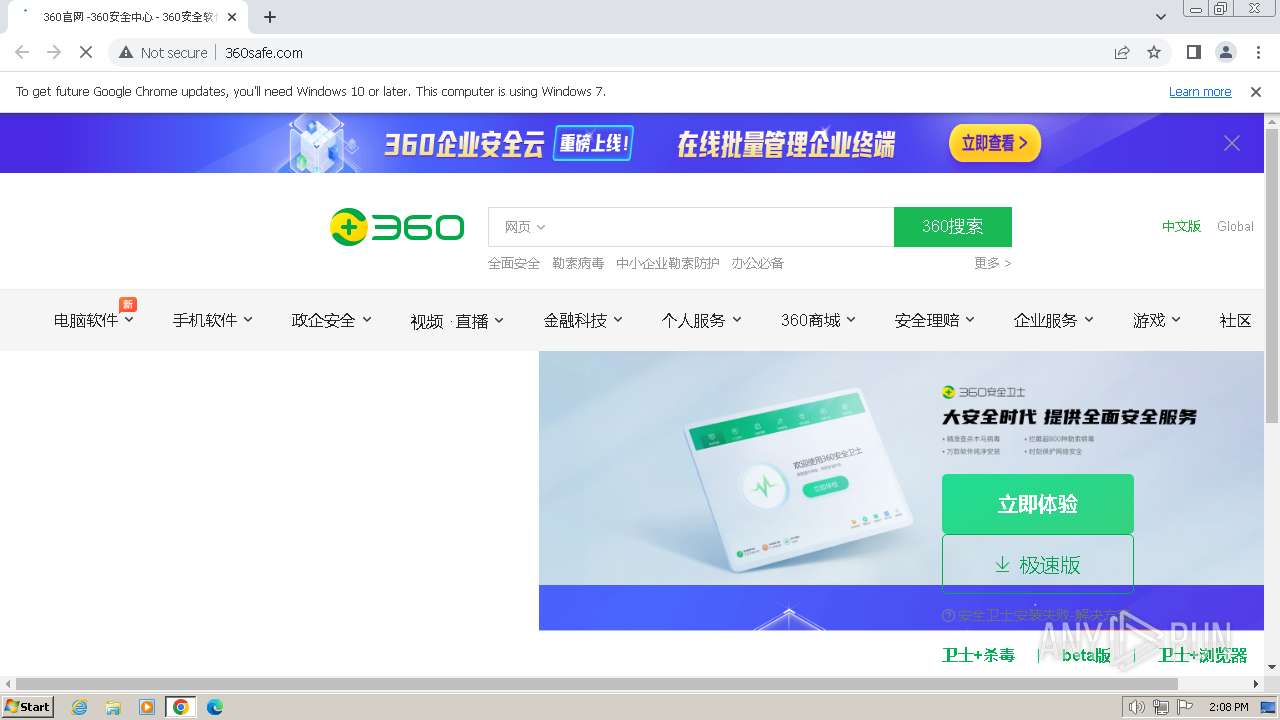Select the 卫士+浏览器 option
The image size is (1280, 720).
coord(1203,655)
